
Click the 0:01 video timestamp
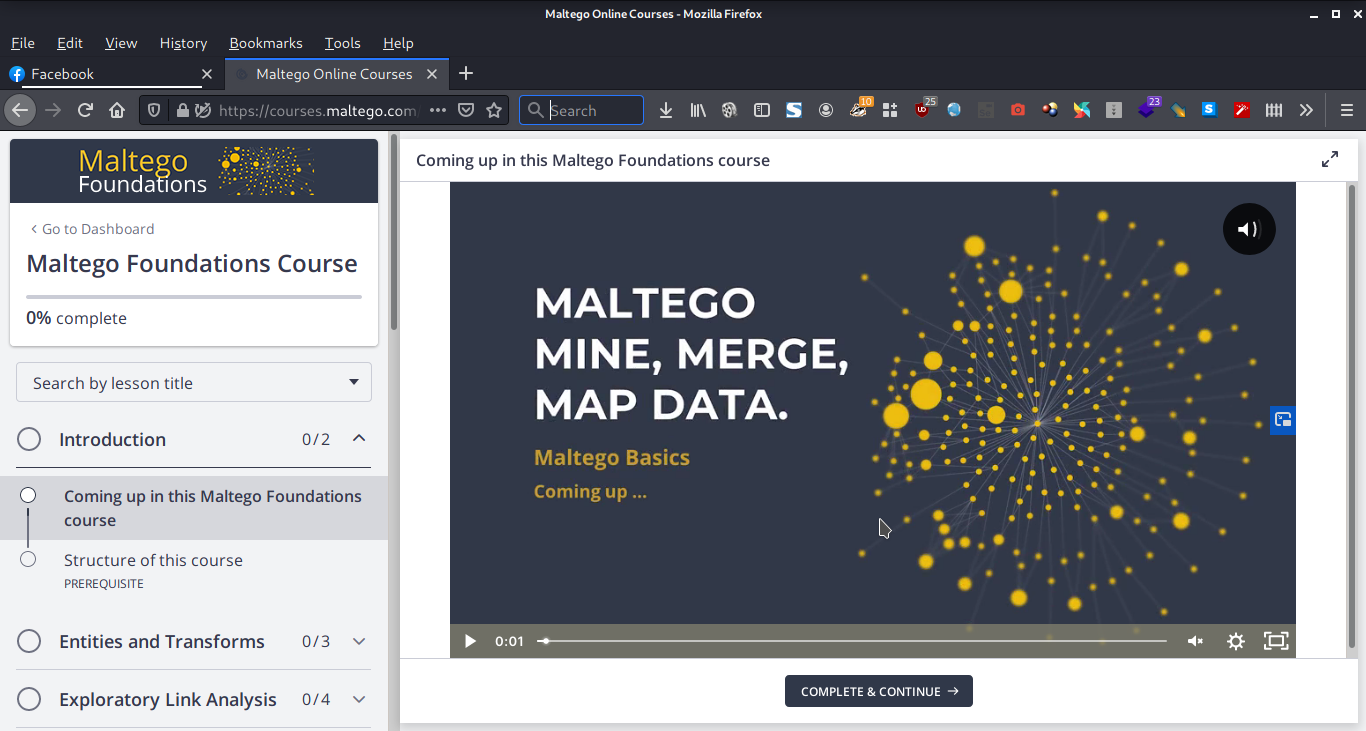coord(509,641)
